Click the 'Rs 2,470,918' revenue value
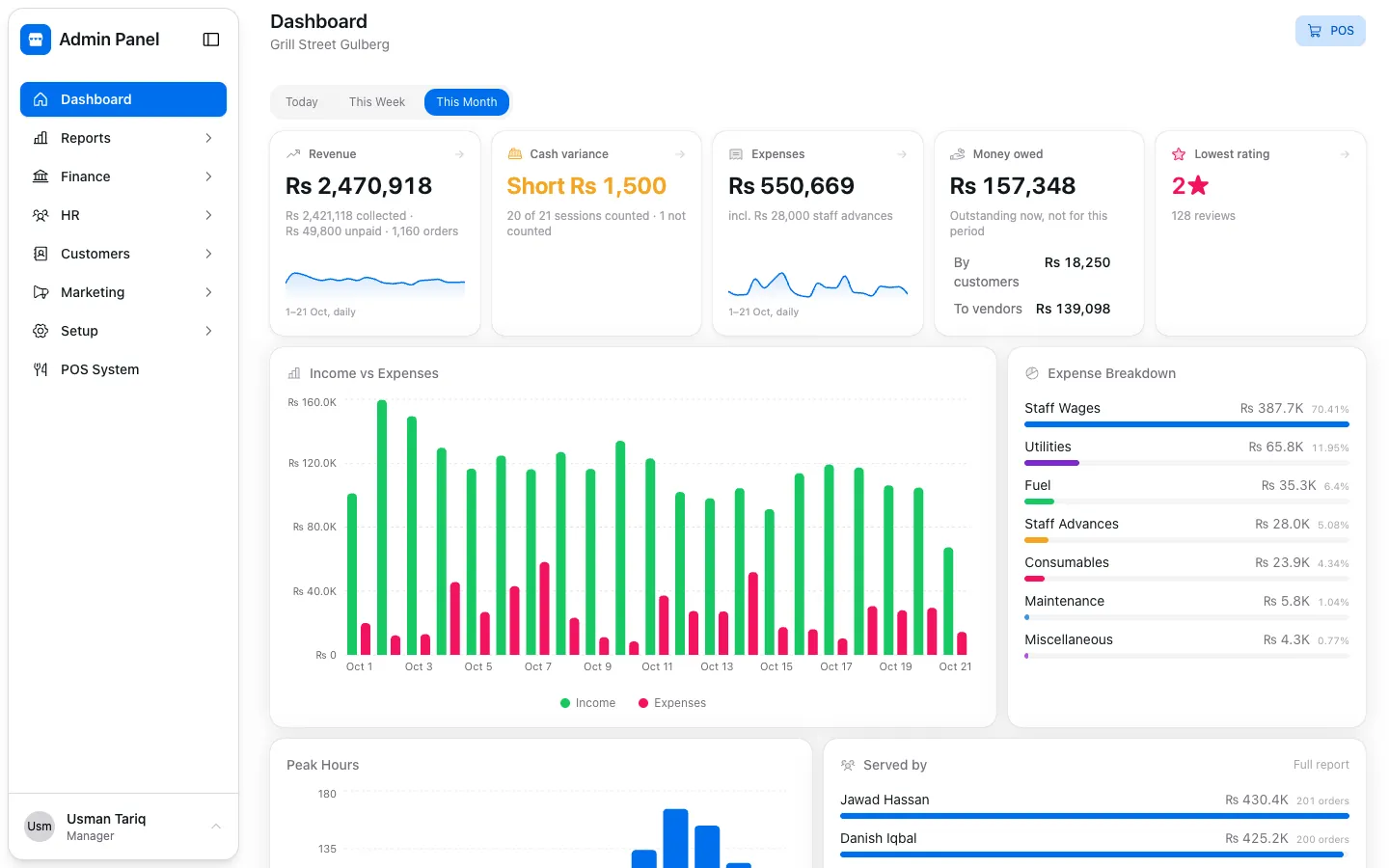 (359, 186)
